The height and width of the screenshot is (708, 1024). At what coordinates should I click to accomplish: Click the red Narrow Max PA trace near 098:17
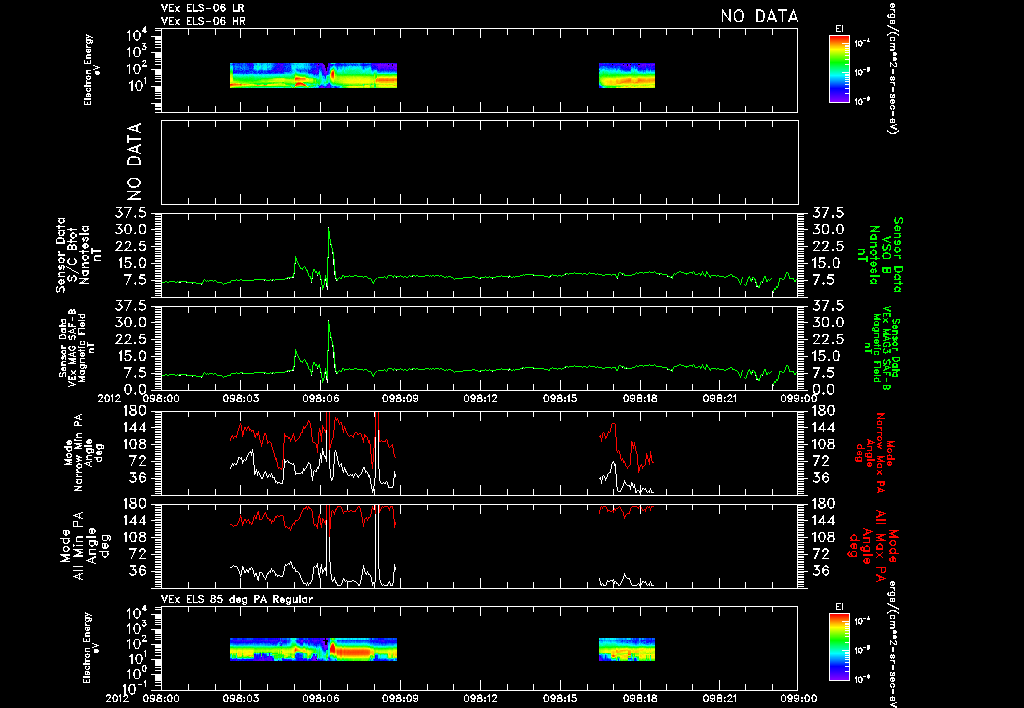point(626,447)
